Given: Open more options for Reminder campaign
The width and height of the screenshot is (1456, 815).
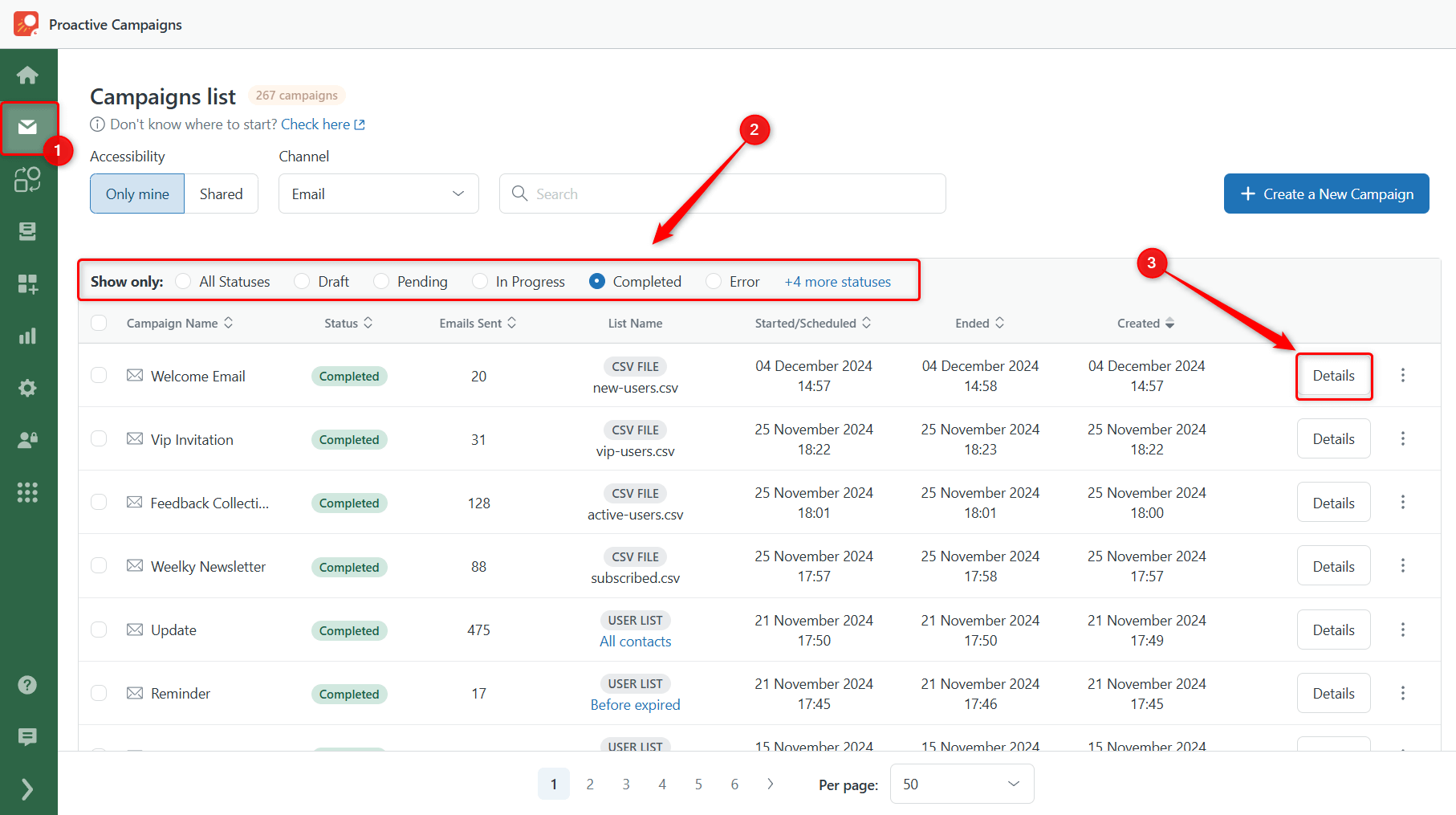Looking at the screenshot, I should (1403, 693).
